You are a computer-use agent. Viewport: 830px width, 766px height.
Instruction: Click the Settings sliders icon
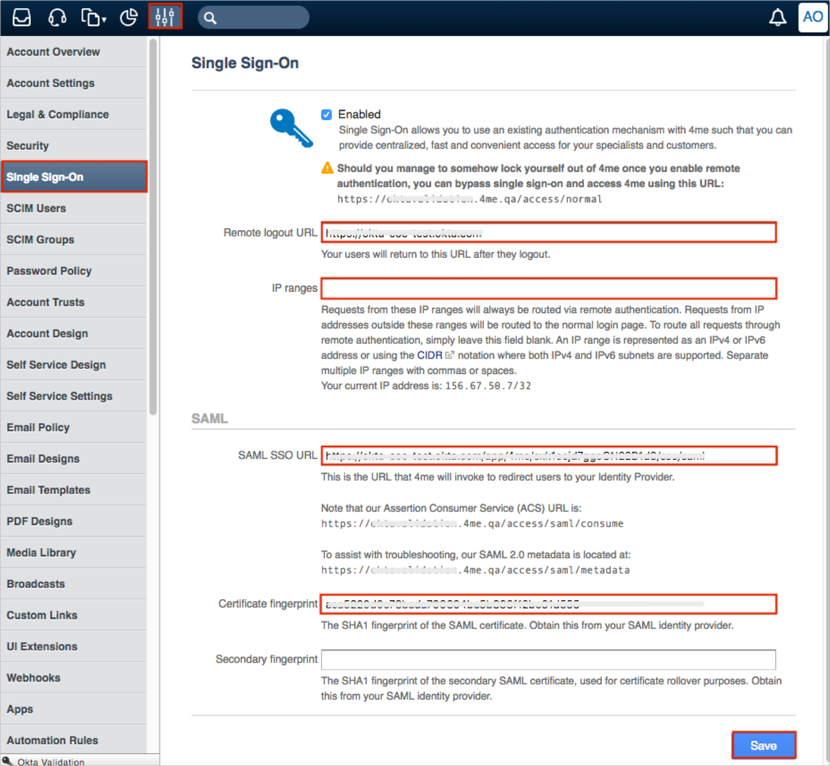pyautogui.click(x=165, y=17)
